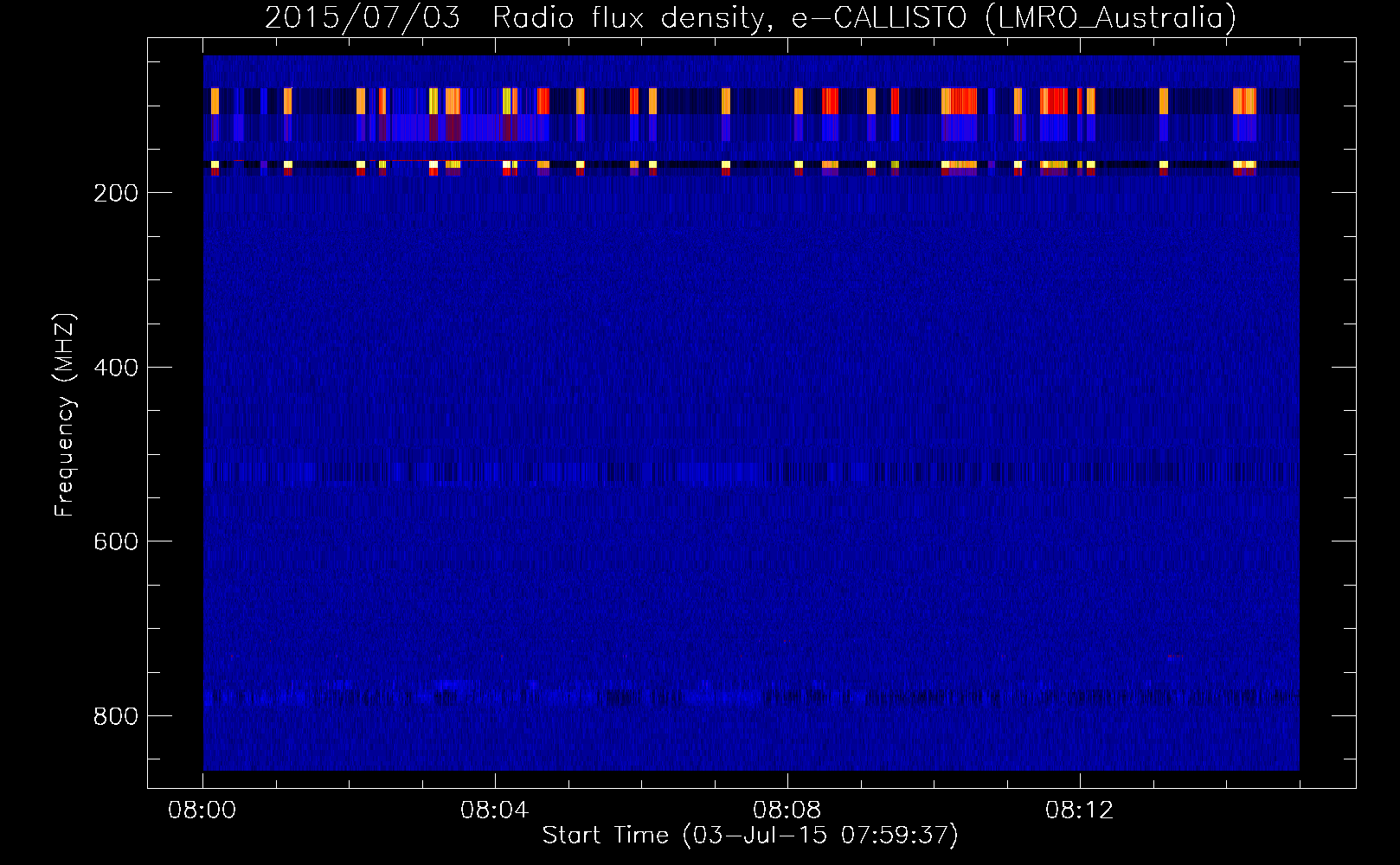
Task: Click the time tick label "08:12"
Action: tap(1080, 811)
